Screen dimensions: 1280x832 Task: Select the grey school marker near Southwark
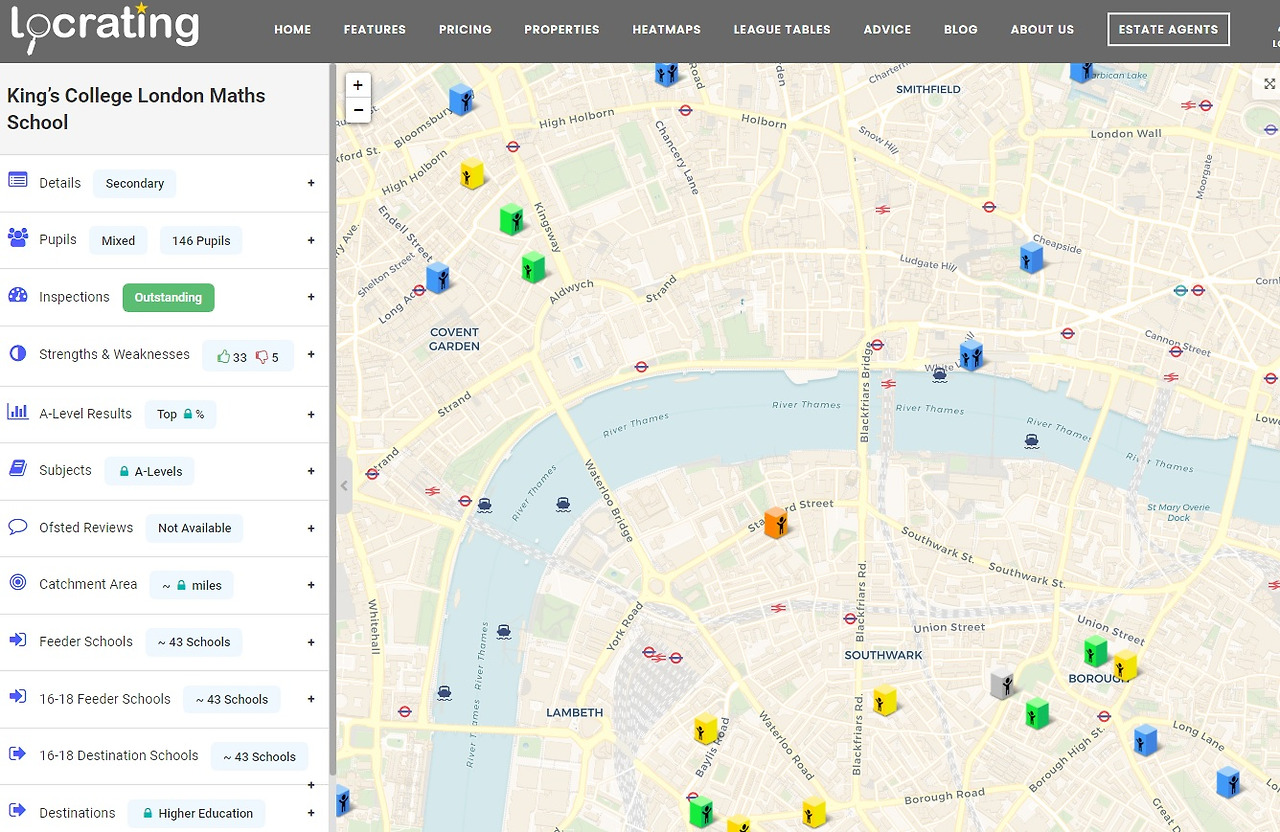1003,684
